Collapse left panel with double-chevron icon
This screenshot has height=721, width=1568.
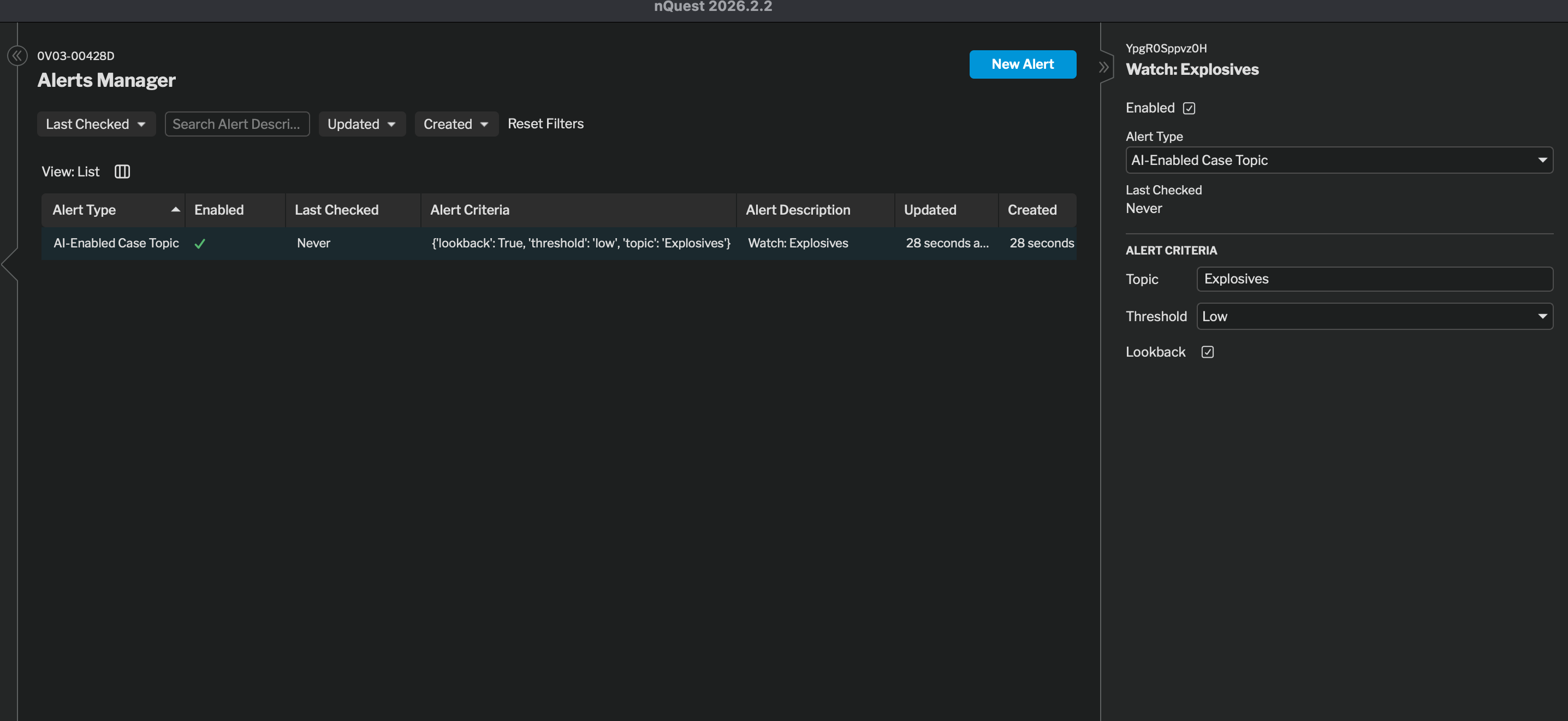pos(17,56)
